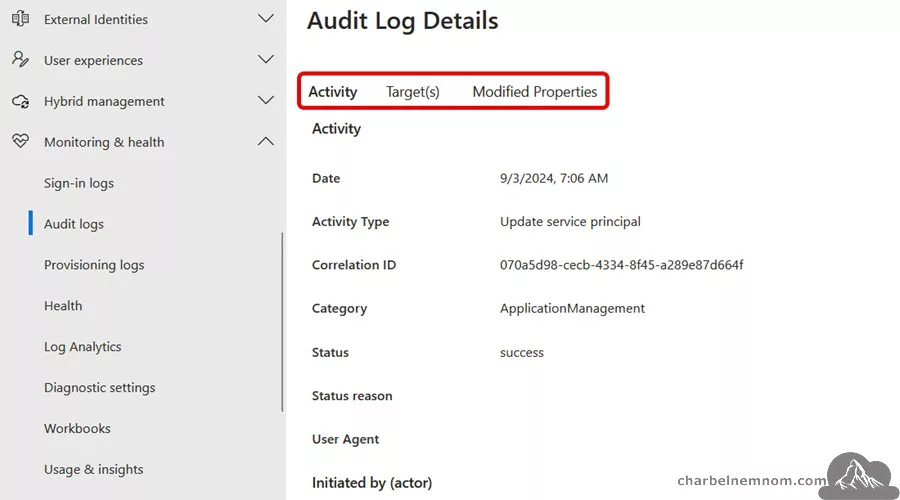Click the 'Date' field label
Image resolution: width=900 pixels, height=500 pixels.
pos(326,179)
